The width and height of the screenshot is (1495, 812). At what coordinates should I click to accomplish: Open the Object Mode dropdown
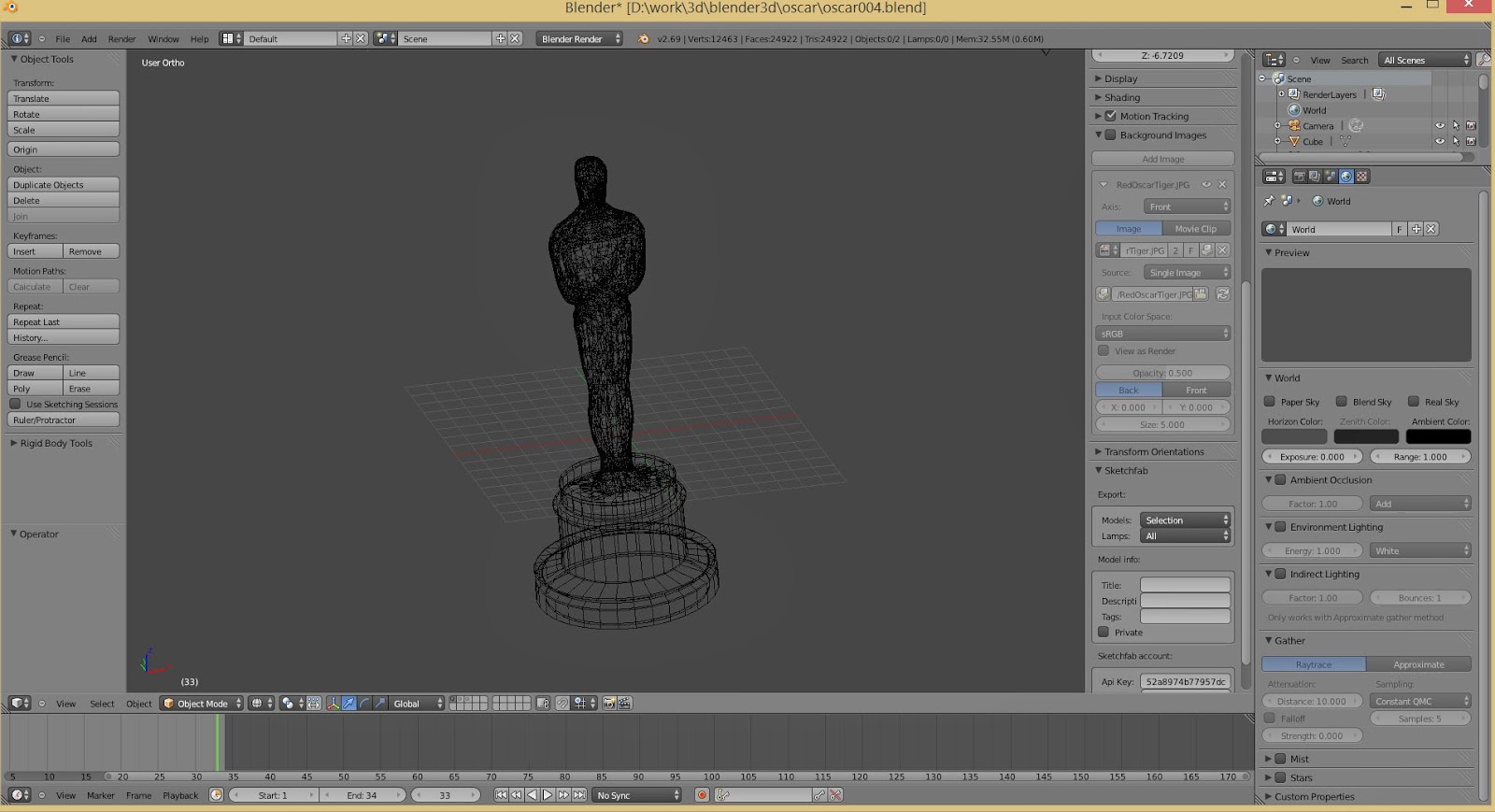pos(202,704)
